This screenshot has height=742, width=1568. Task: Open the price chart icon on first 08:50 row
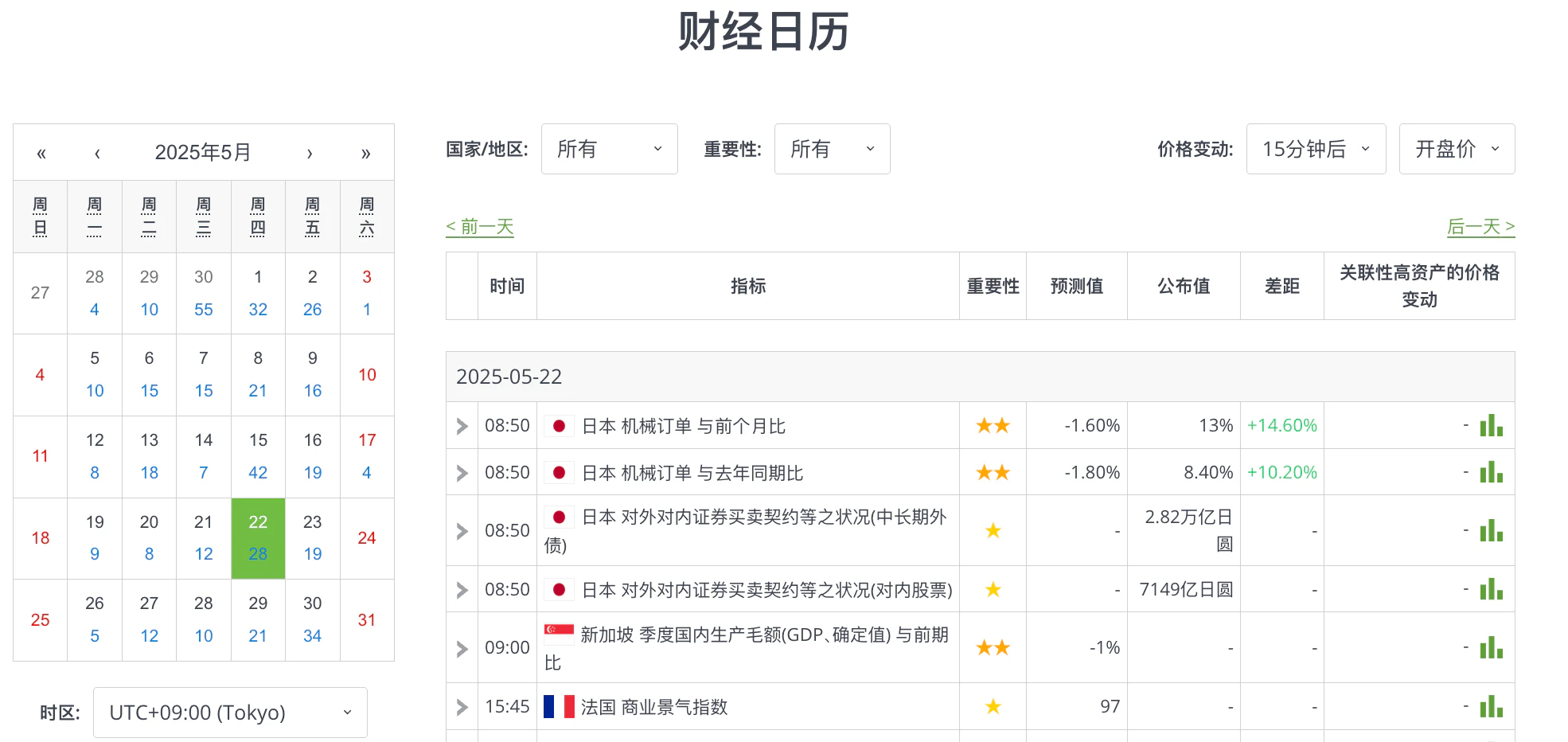[1492, 426]
